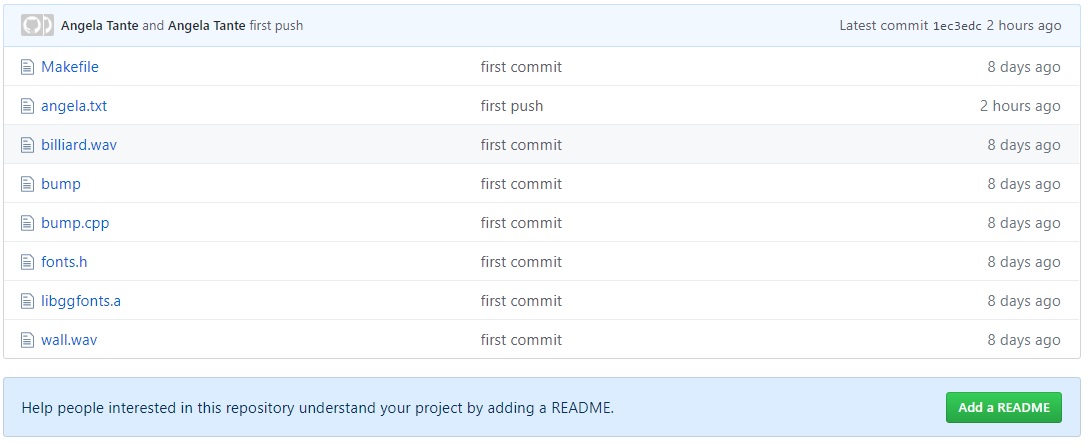Click the Add a README button
The width and height of the screenshot is (1090, 446).
(1004, 408)
